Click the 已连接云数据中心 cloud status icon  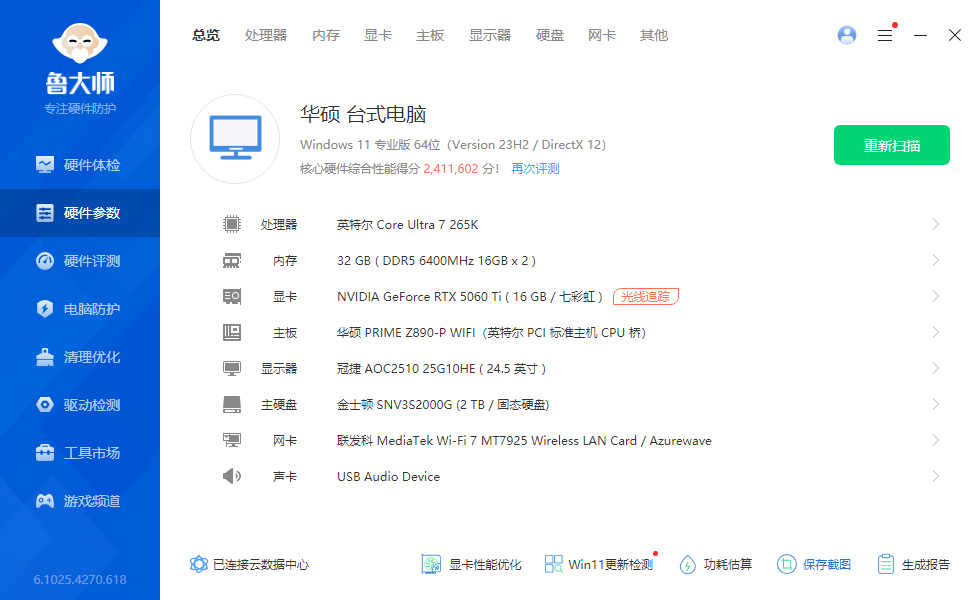click(x=199, y=564)
